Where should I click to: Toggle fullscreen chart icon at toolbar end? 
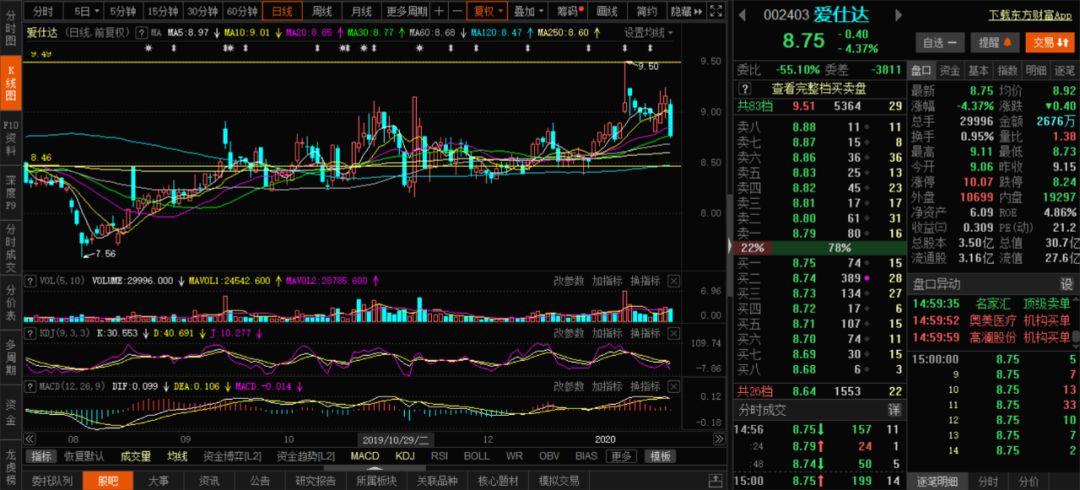pos(716,11)
